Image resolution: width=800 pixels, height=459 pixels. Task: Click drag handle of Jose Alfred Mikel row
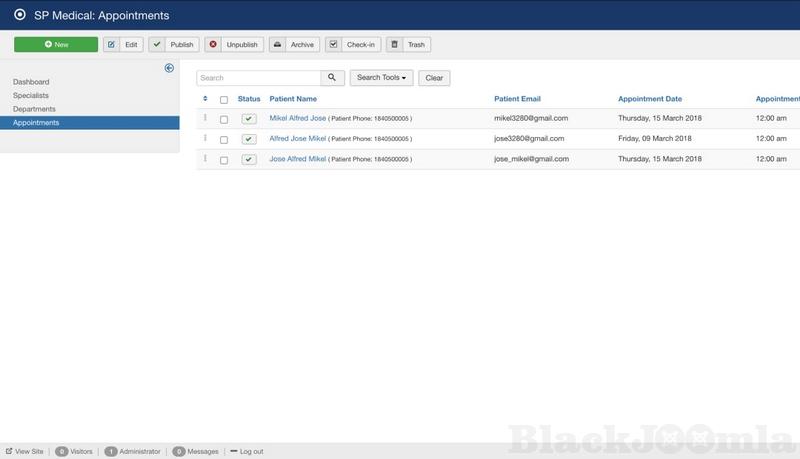coord(205,159)
